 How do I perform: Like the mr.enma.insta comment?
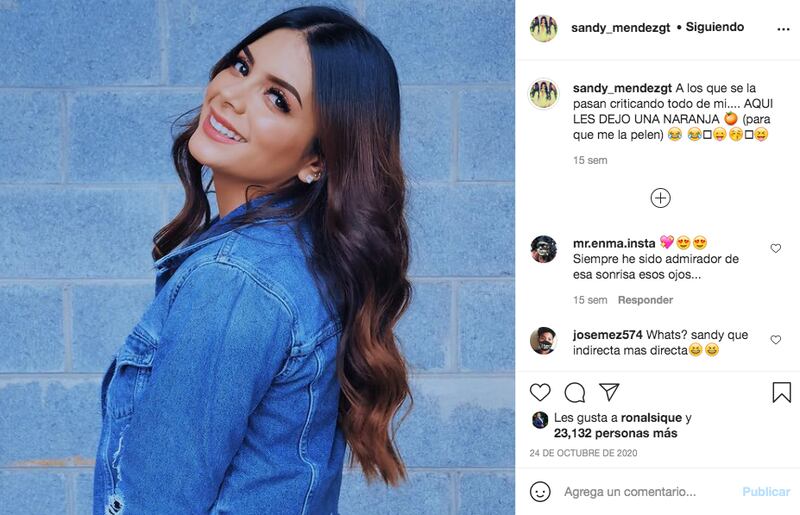coord(776,248)
